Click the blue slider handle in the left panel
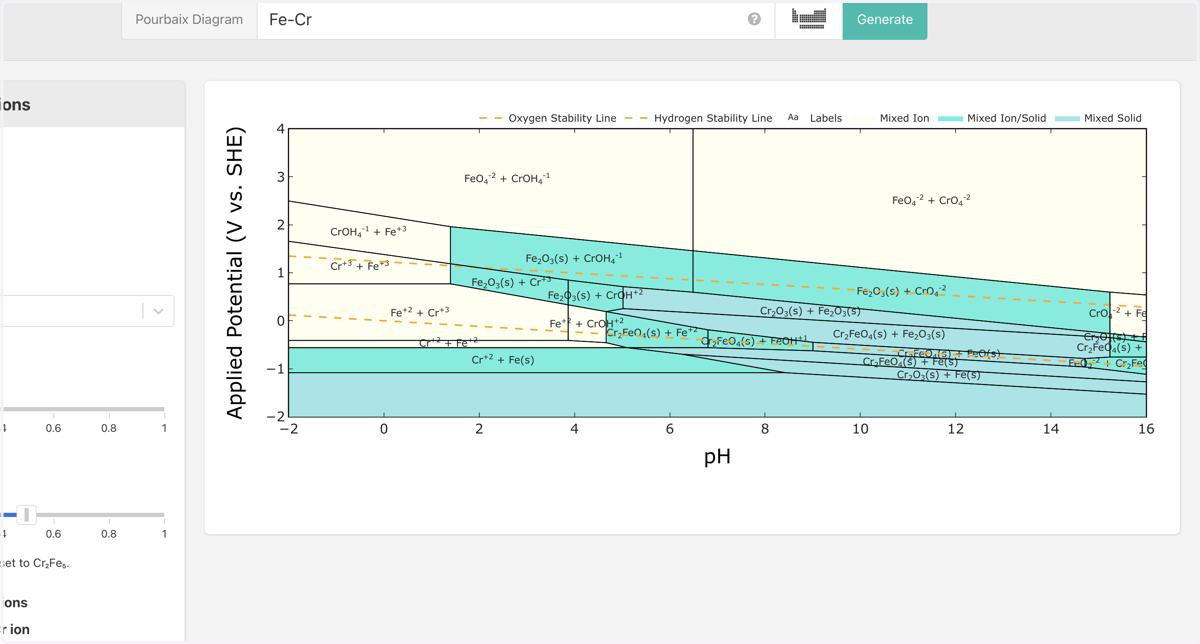 click(x=27, y=515)
